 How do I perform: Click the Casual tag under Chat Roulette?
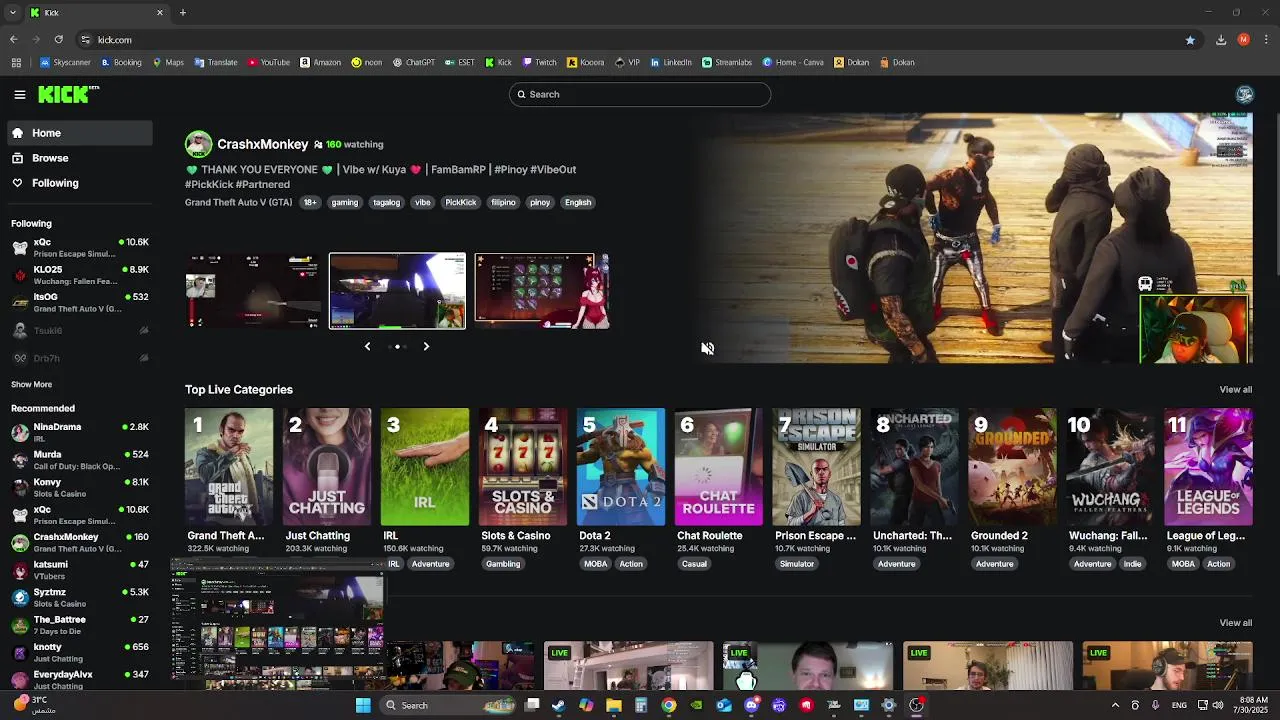click(694, 564)
